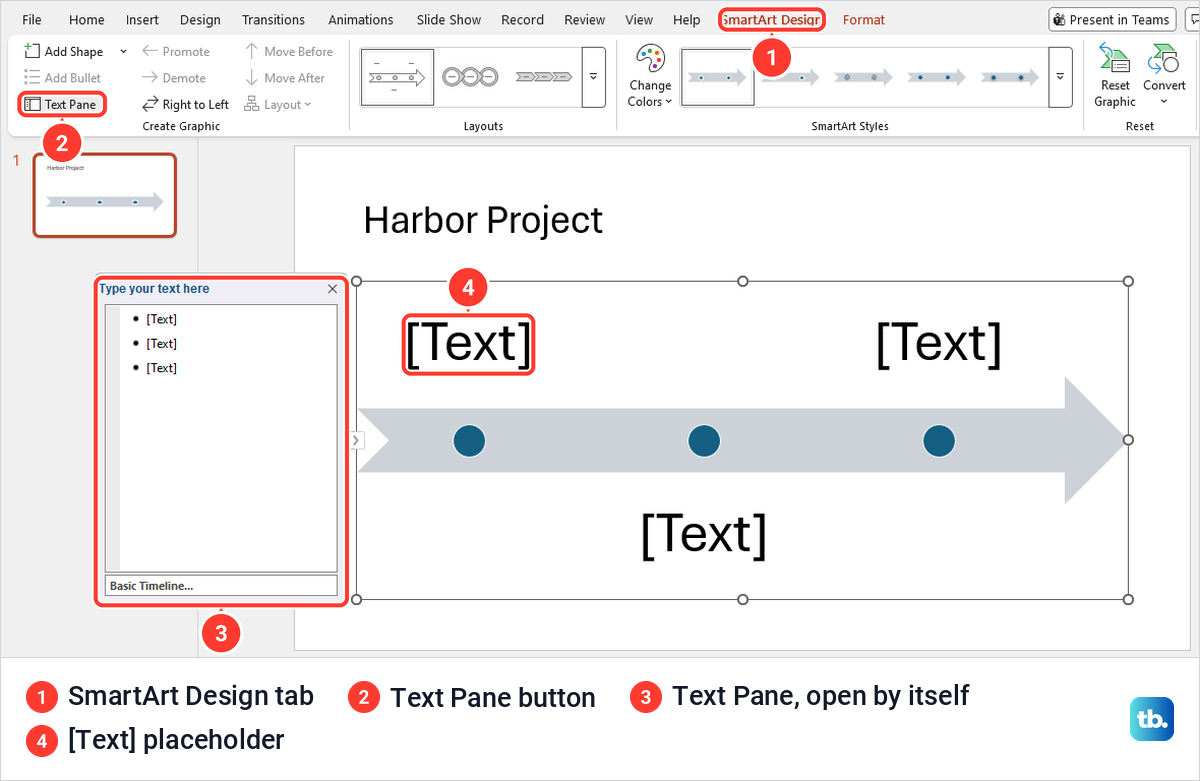Click the Present in Teams button
This screenshot has width=1200, height=781.
point(1111,20)
